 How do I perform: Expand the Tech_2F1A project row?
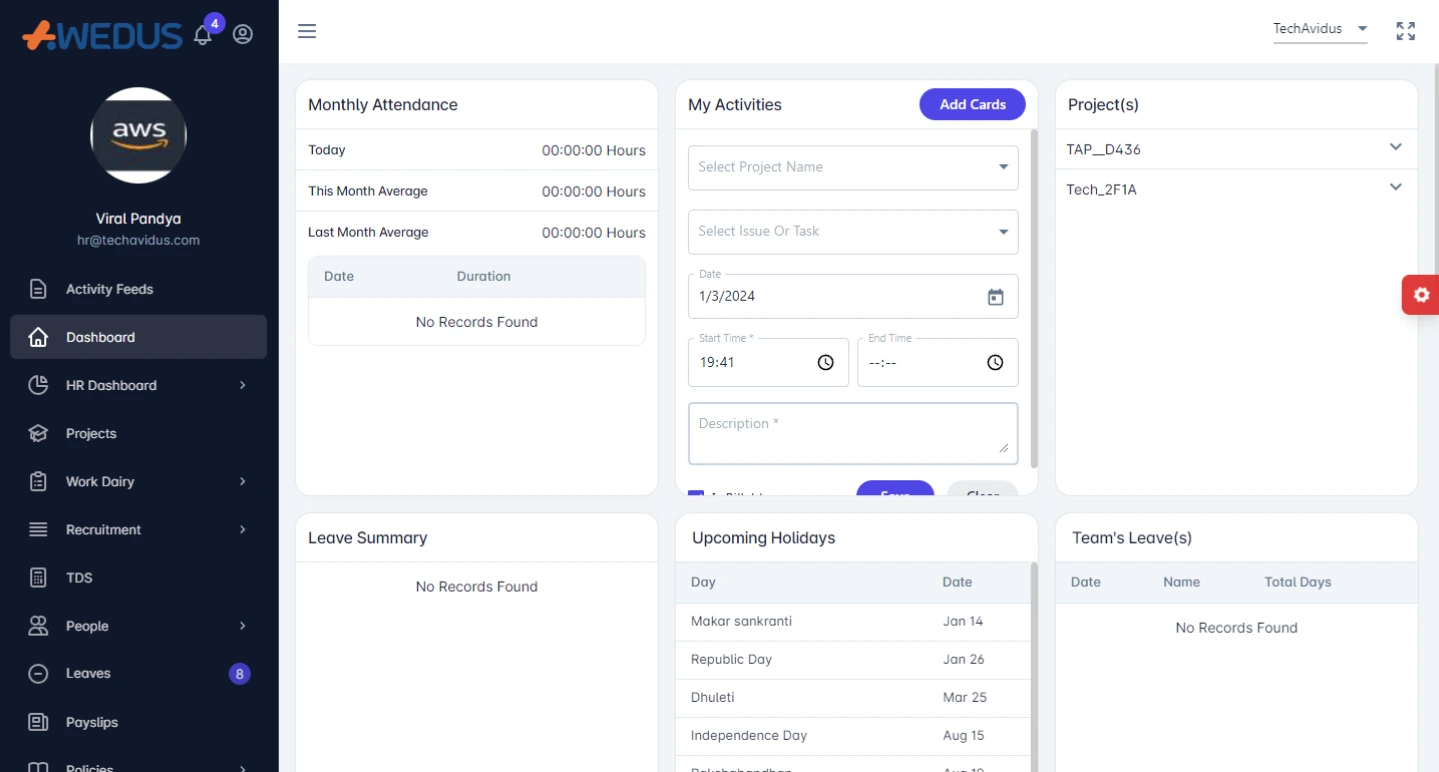1395,188
